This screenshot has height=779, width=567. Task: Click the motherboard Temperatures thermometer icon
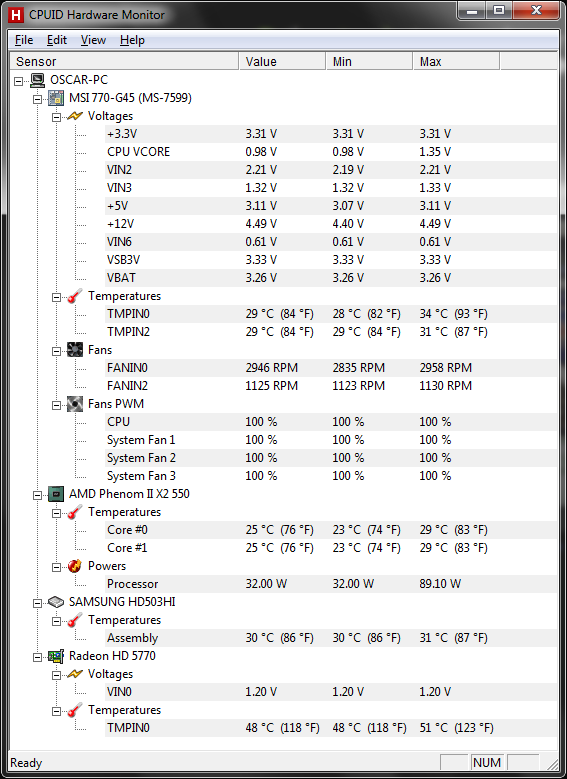click(75, 297)
